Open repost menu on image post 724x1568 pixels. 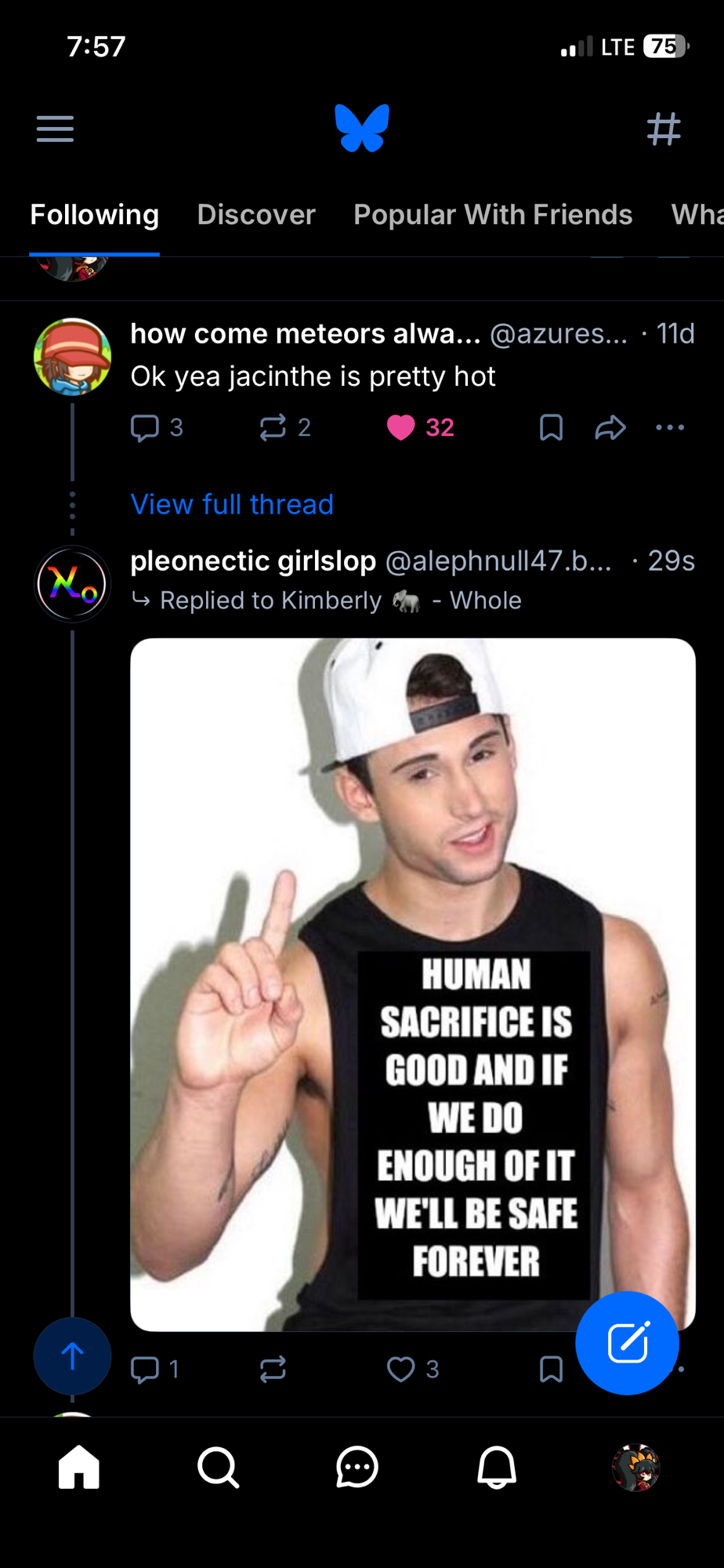point(273,1370)
